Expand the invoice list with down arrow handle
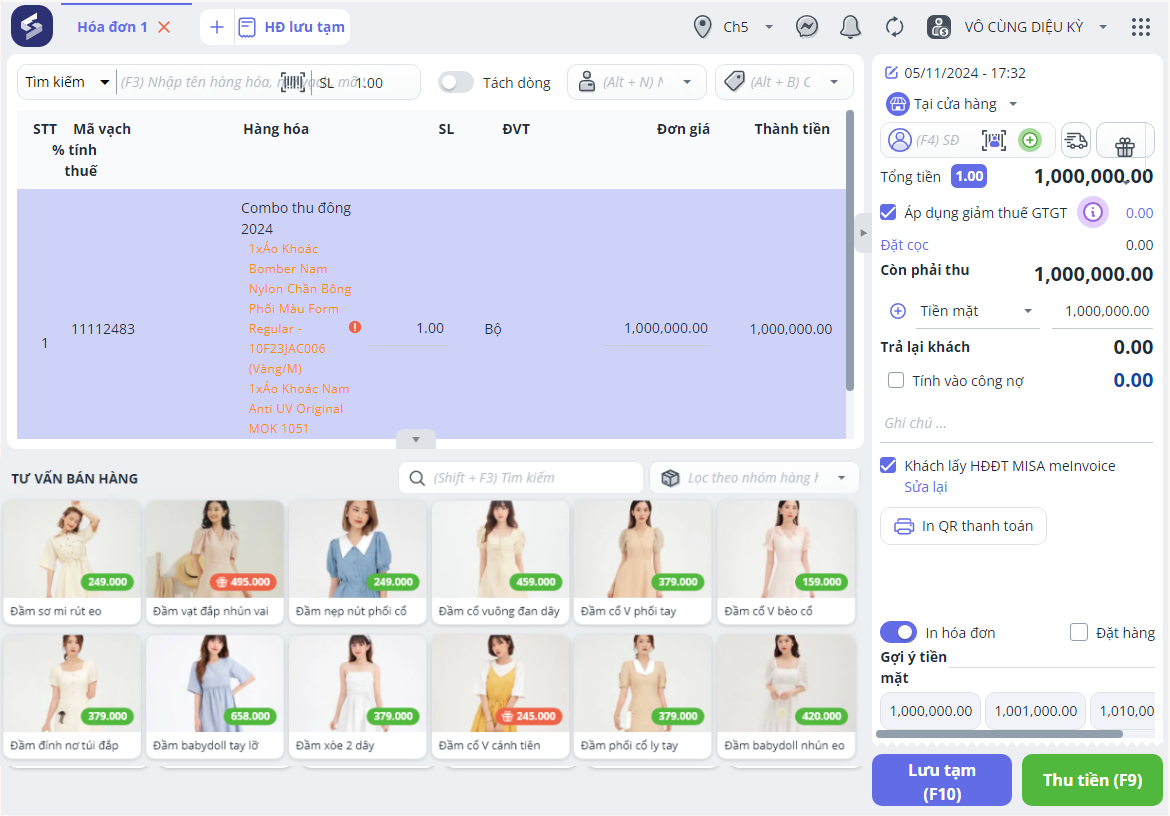1170x816 pixels. click(x=416, y=439)
